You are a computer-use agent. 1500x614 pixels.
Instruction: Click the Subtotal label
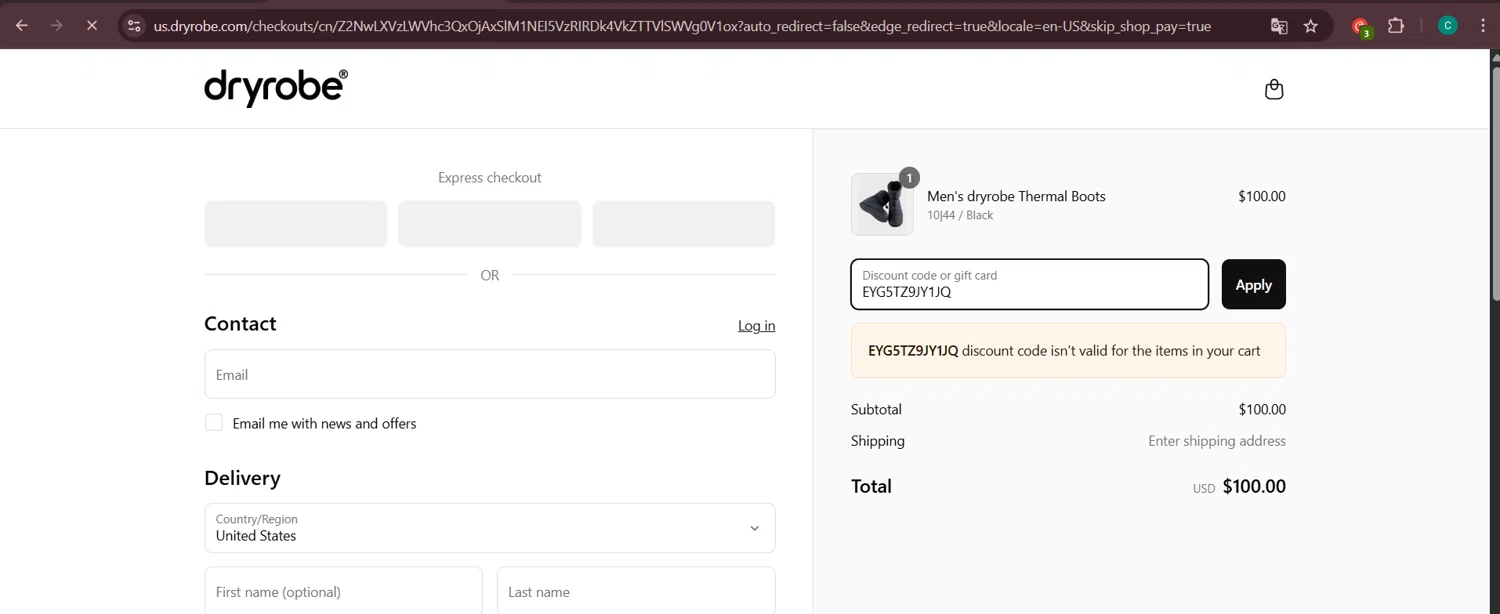(876, 409)
